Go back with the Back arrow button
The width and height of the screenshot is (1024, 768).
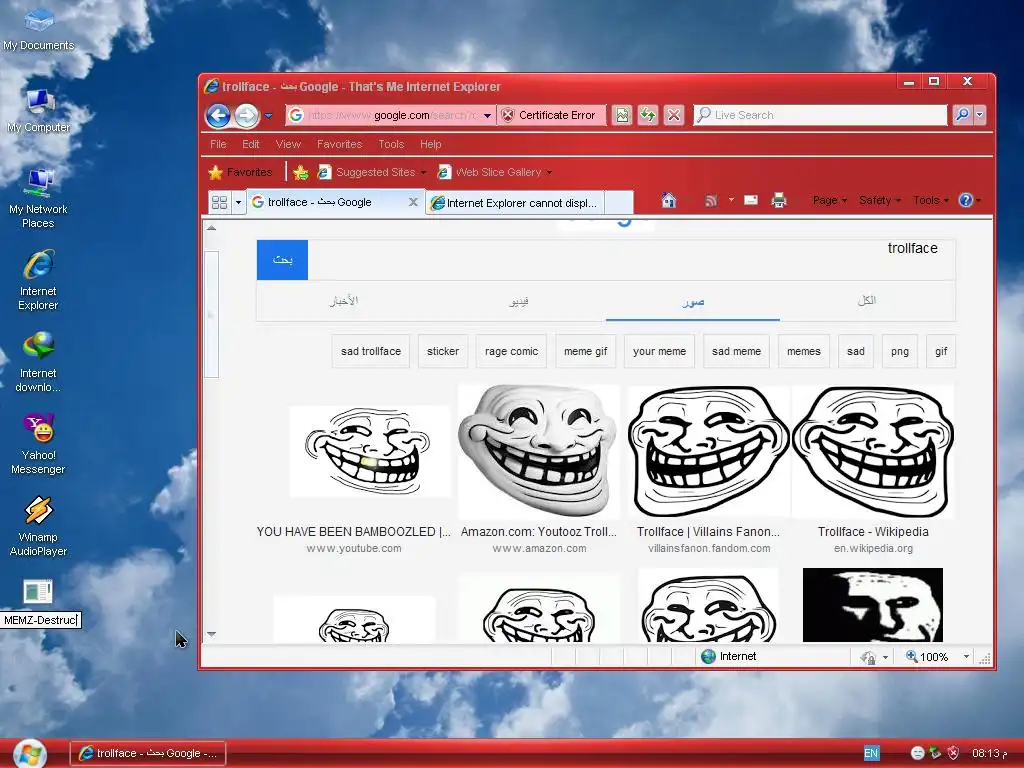218,116
